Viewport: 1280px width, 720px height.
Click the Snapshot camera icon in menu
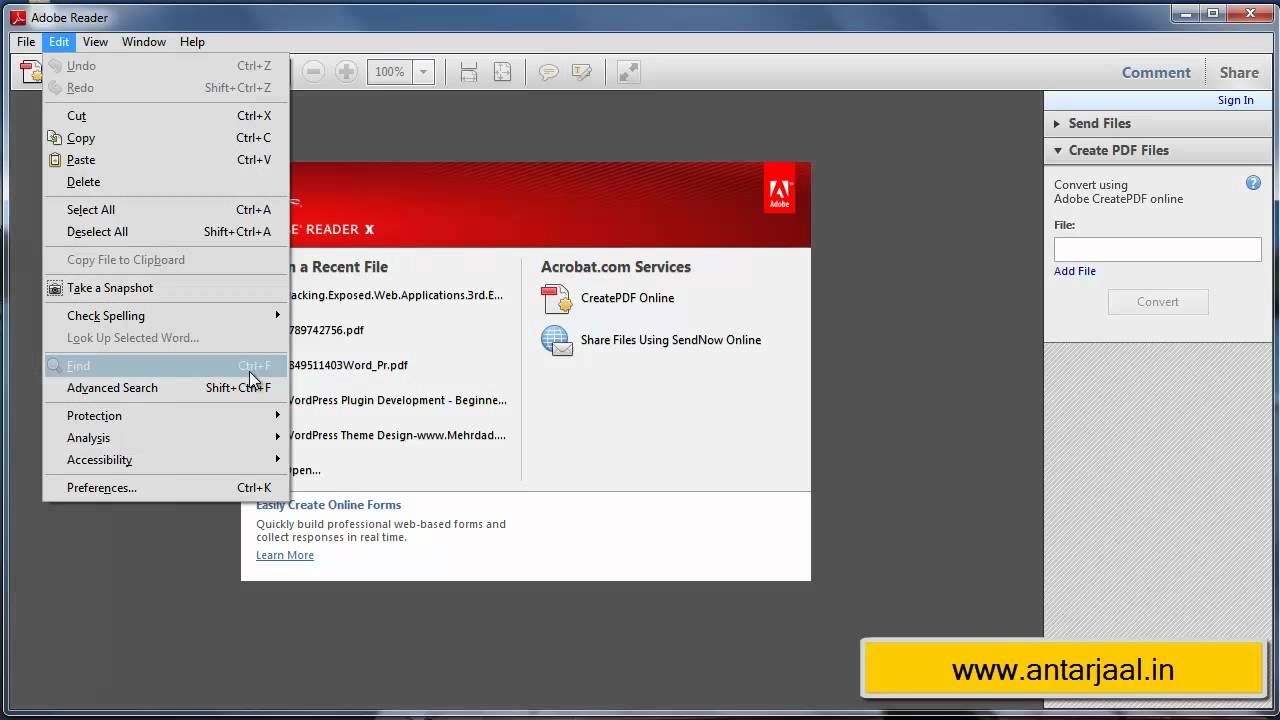coord(55,288)
